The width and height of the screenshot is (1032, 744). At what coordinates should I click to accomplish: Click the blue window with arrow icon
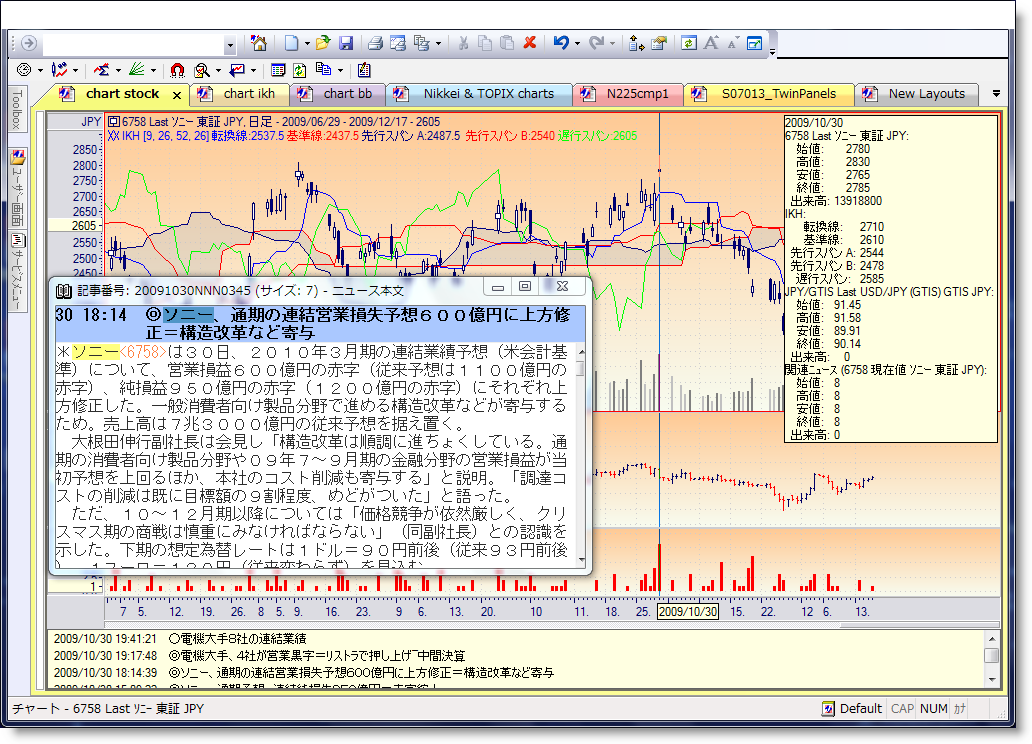point(754,43)
